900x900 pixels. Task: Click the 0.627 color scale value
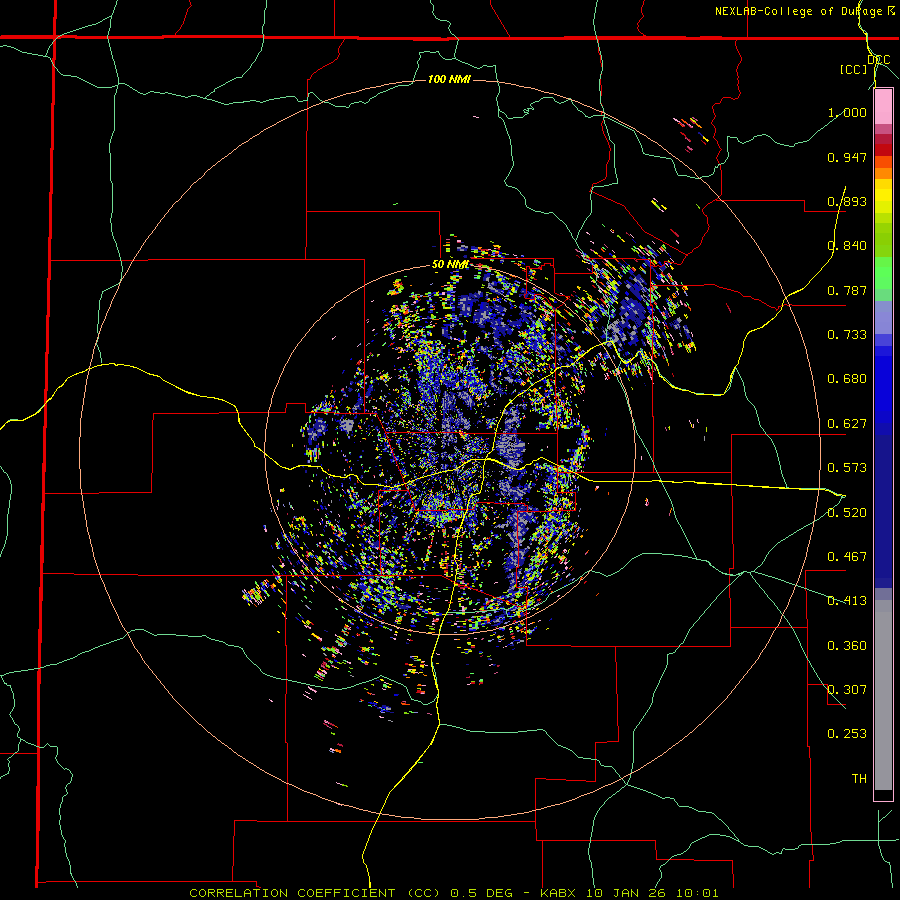click(x=847, y=424)
